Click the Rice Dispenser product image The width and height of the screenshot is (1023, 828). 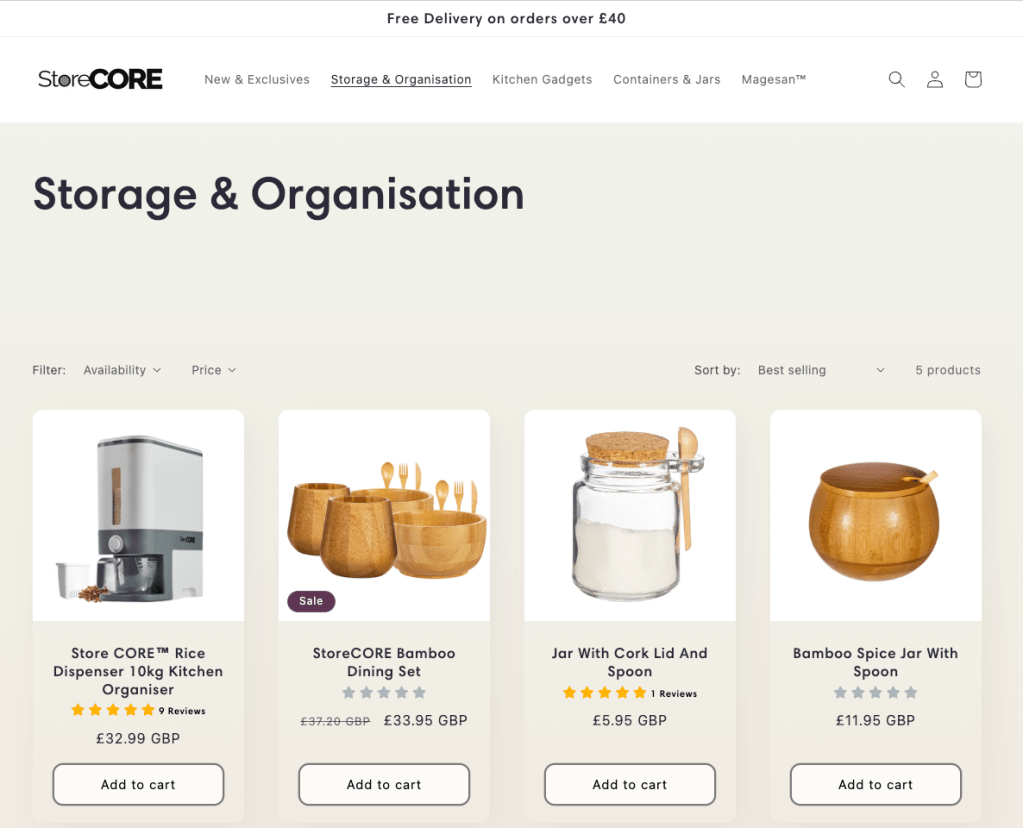(x=138, y=515)
